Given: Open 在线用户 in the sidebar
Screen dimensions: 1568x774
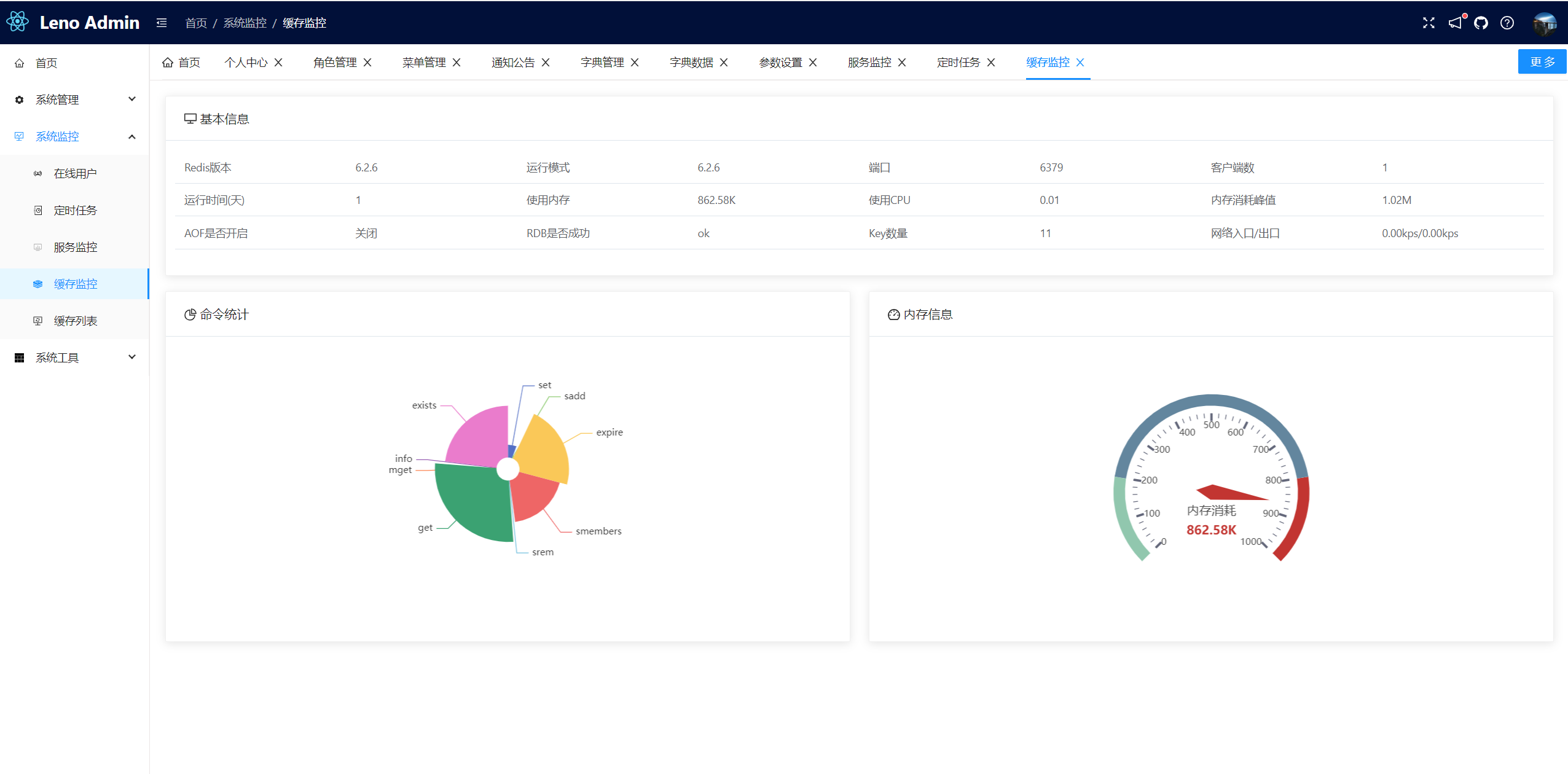Looking at the screenshot, I should click(75, 173).
